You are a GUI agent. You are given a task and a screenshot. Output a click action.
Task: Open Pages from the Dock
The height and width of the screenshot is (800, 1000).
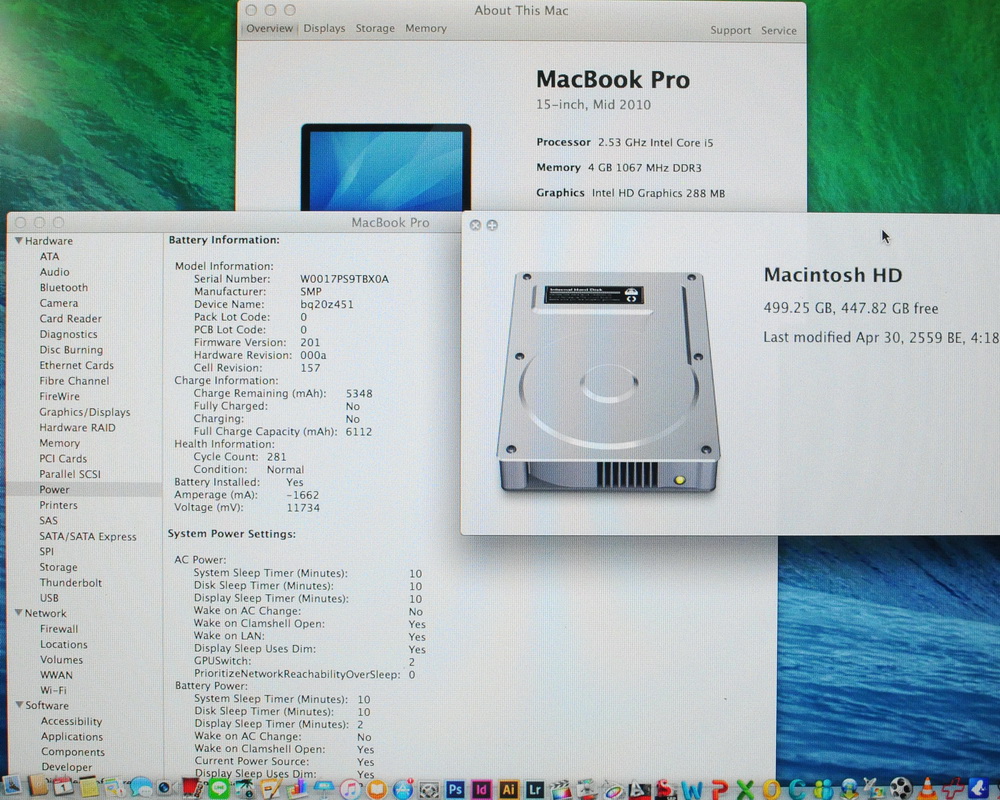point(271,789)
